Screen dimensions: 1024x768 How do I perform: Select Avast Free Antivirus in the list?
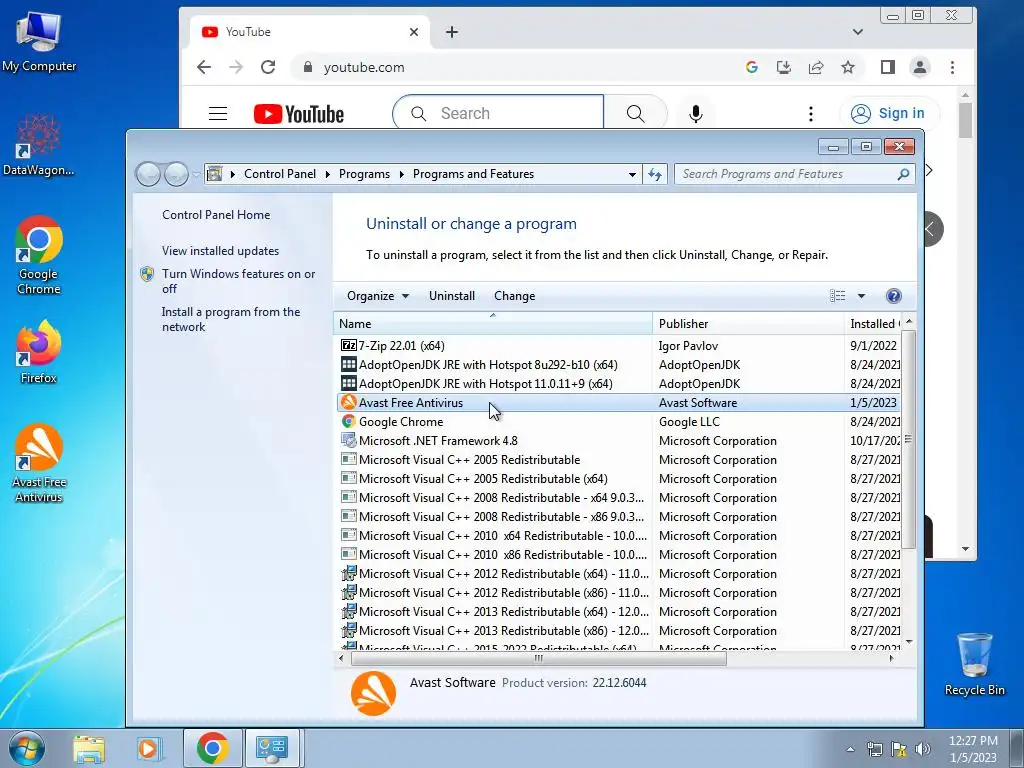pos(618,403)
